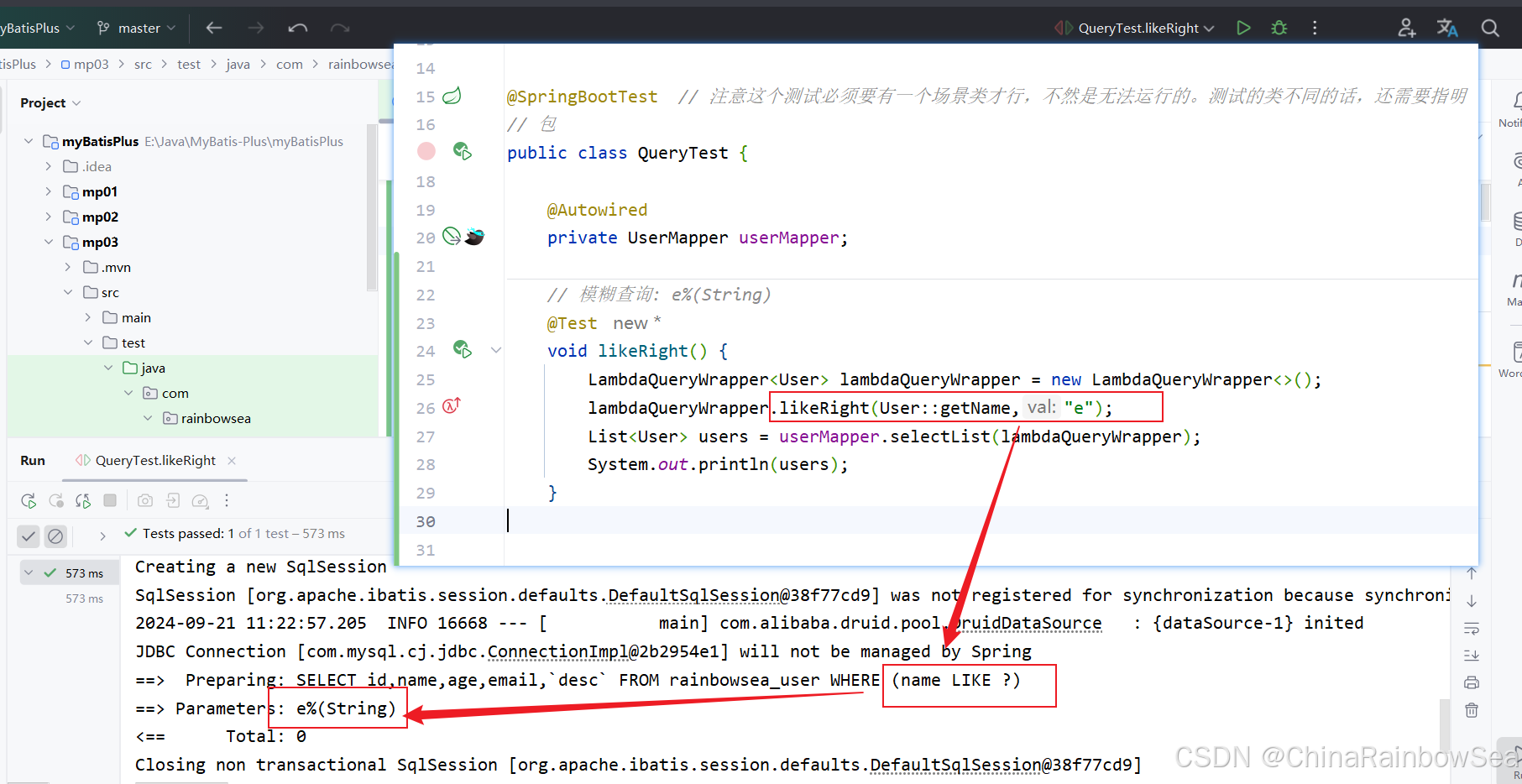Click ConnectionImpl@2b2954e1 link in console

tap(603, 651)
